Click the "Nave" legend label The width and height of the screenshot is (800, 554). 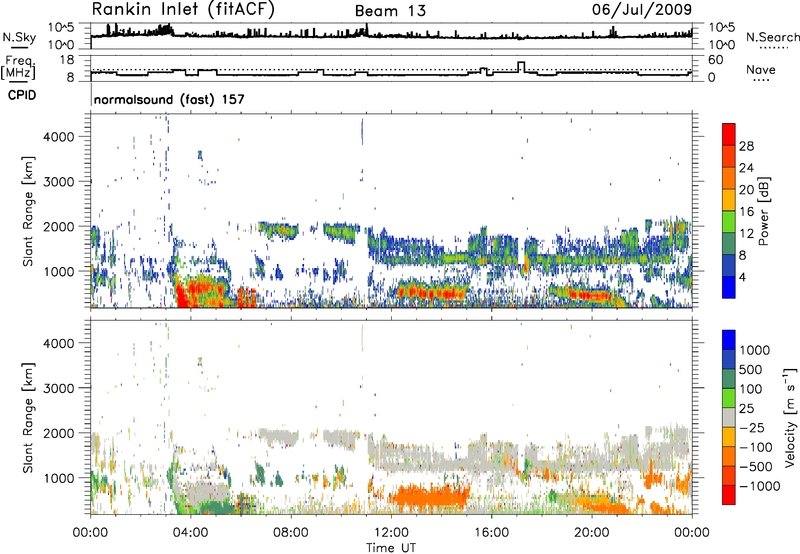click(x=761, y=69)
